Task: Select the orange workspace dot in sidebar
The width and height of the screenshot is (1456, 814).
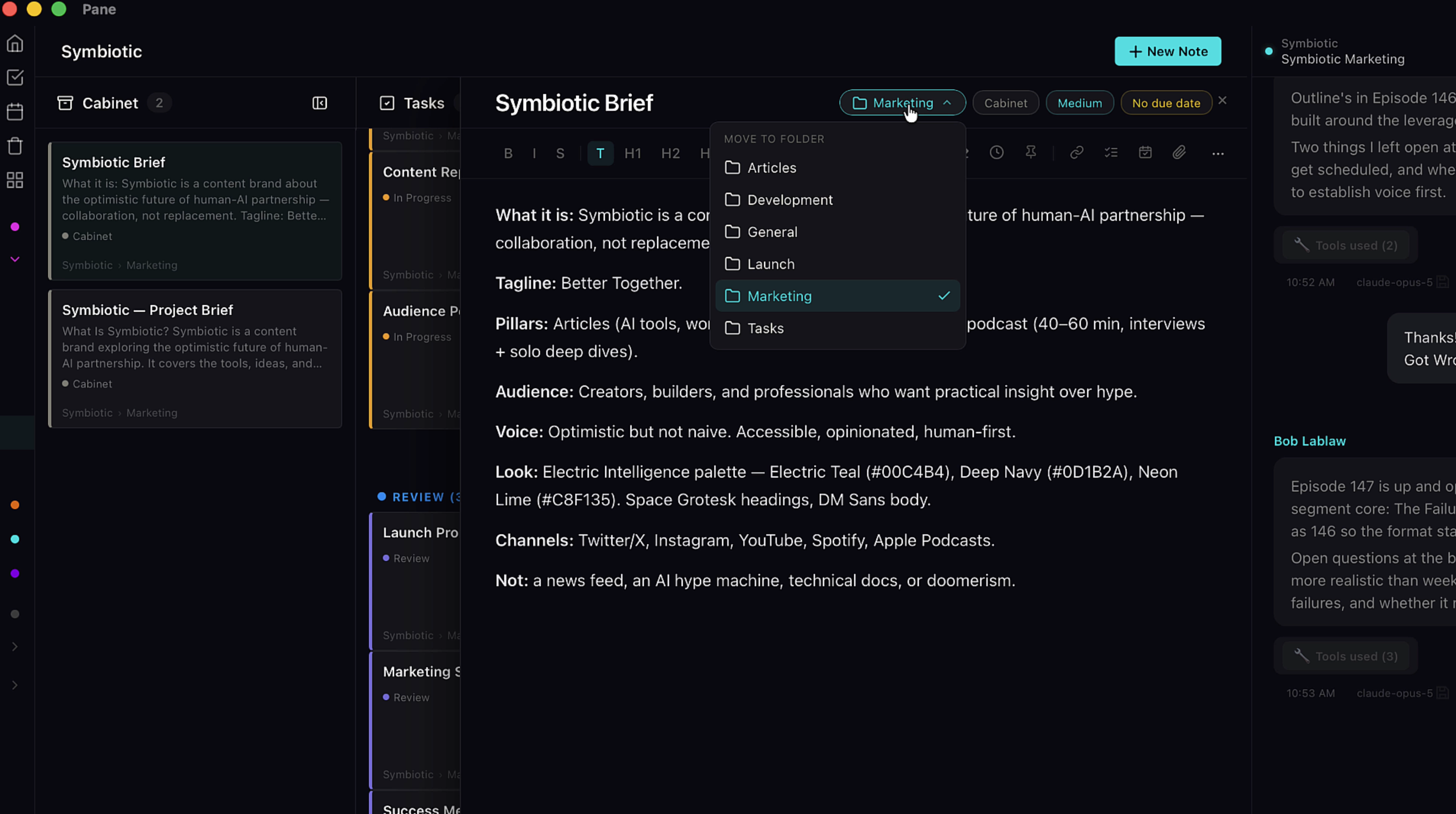Action: point(15,504)
